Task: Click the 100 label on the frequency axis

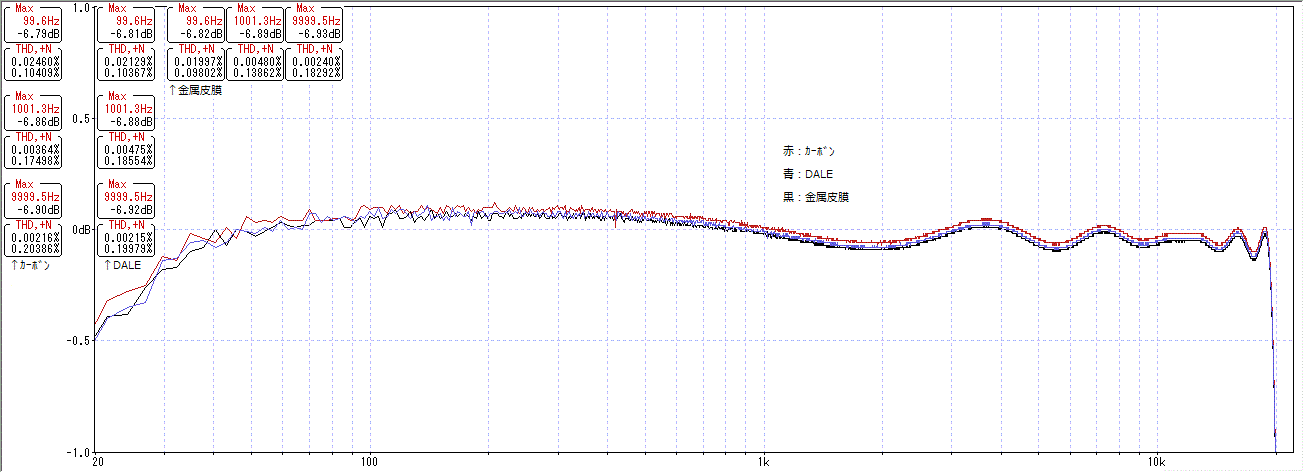Action: (x=371, y=463)
